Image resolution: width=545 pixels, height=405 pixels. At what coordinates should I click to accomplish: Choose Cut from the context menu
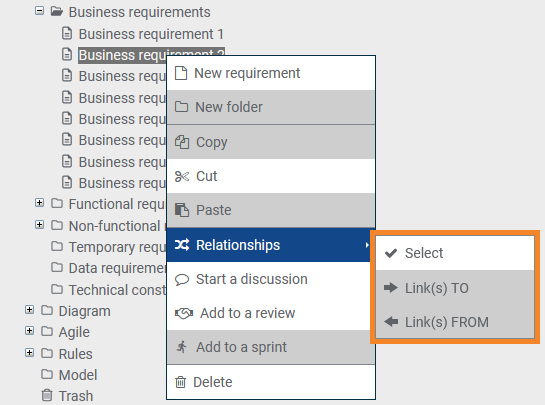point(271,176)
